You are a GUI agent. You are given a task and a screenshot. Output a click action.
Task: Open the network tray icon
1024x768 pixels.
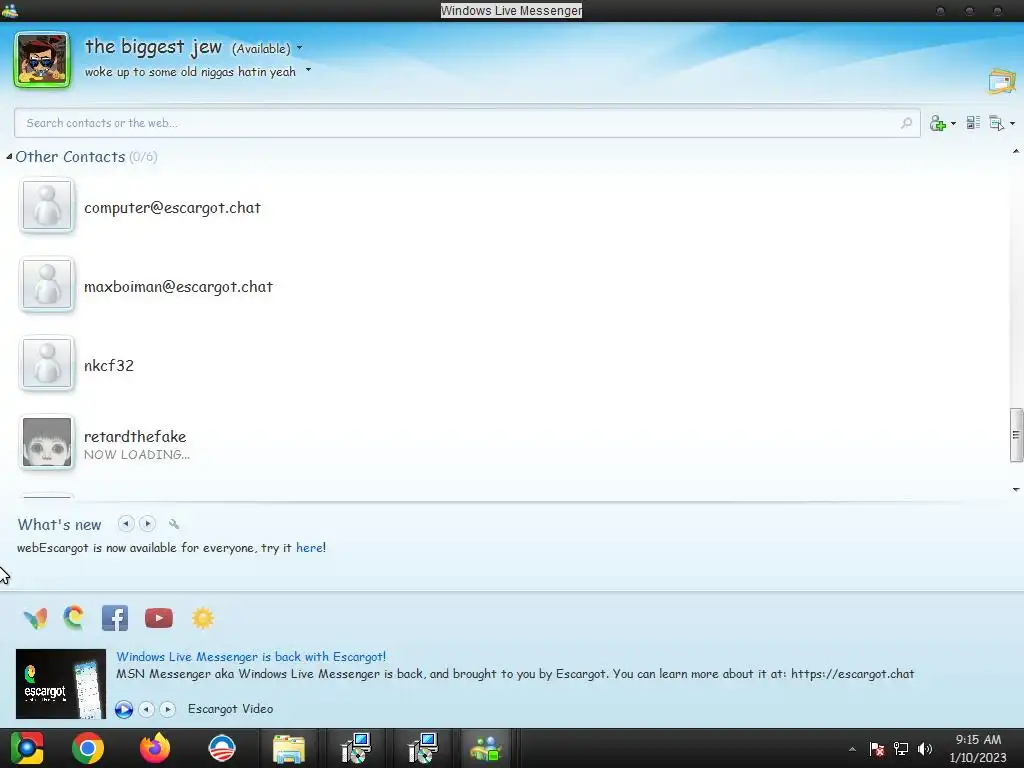coord(901,749)
